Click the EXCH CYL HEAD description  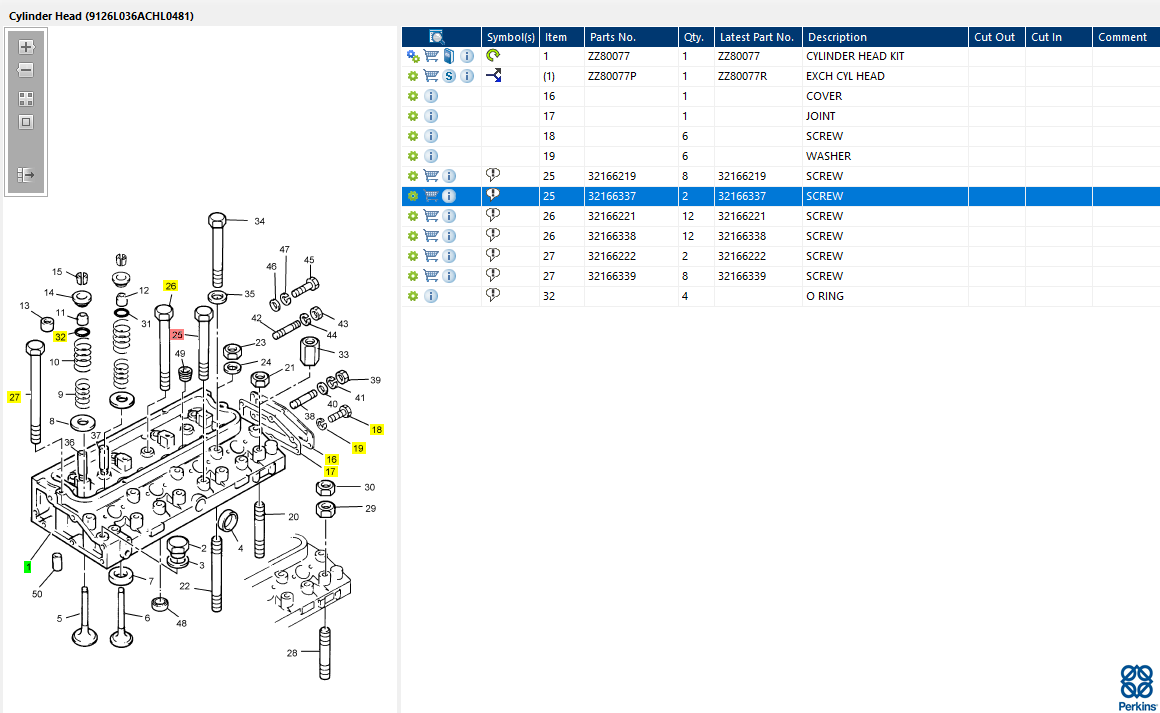click(x=845, y=76)
